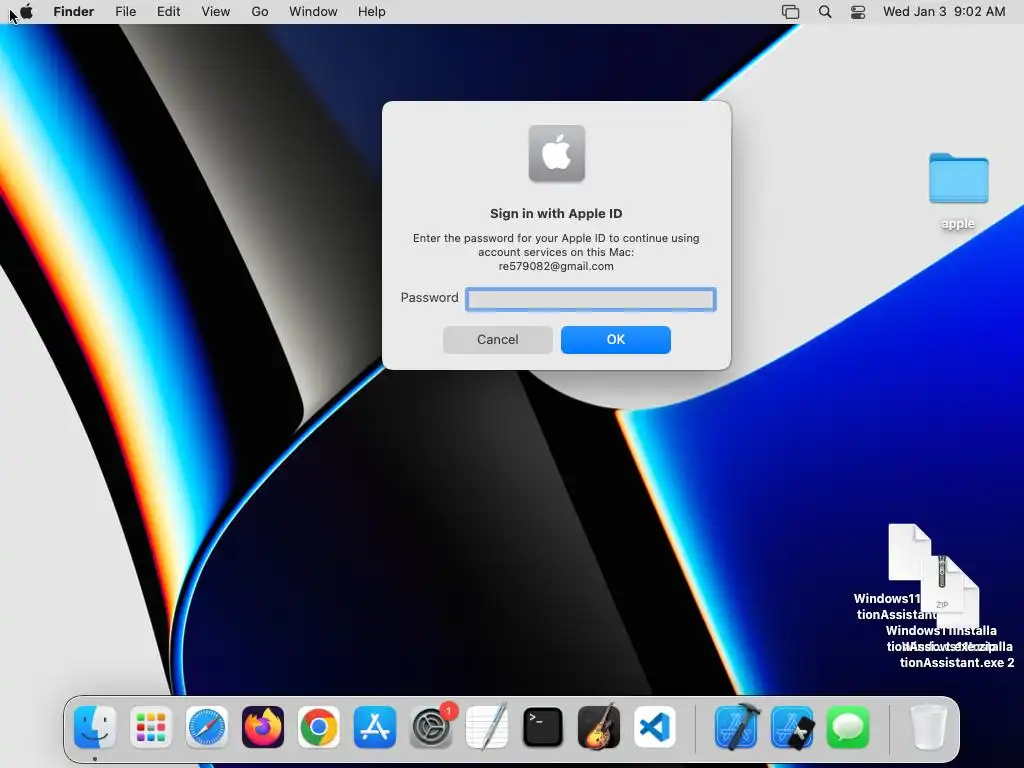Open the Trash in the Dock
Image resolution: width=1024 pixels, height=768 pixels.
(x=929, y=727)
